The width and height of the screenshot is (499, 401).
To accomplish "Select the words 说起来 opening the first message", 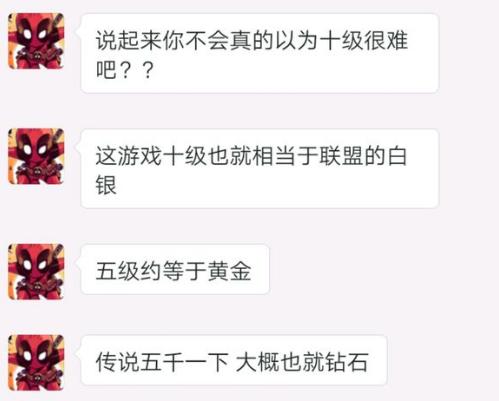I will pos(129,41).
